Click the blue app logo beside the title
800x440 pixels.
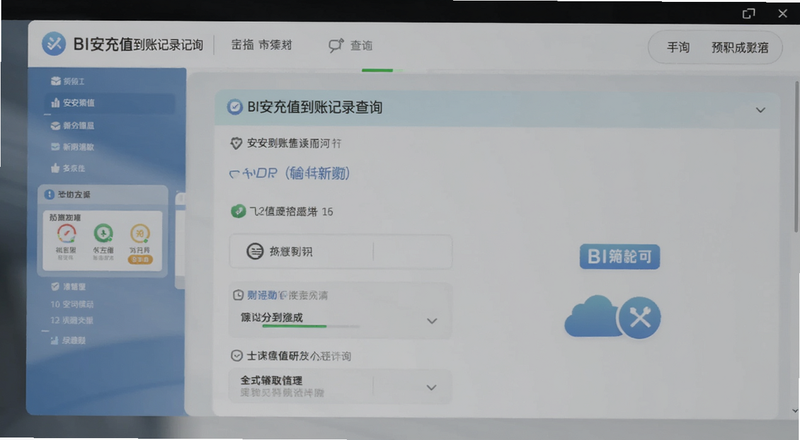(x=54, y=44)
